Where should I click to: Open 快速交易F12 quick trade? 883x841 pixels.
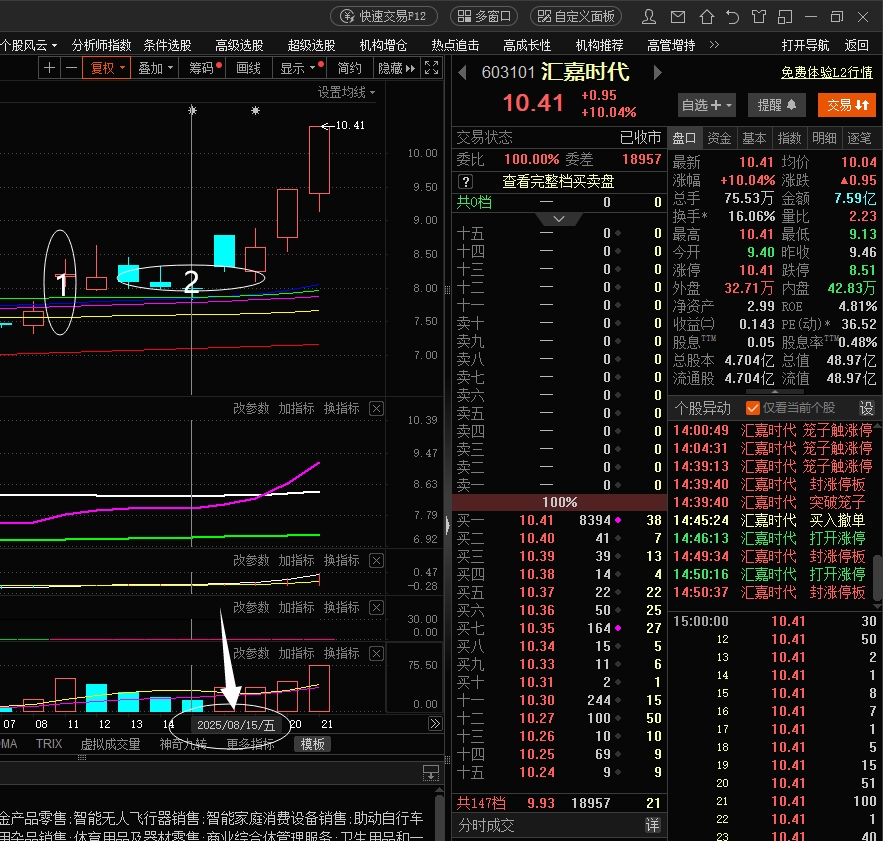click(x=384, y=16)
